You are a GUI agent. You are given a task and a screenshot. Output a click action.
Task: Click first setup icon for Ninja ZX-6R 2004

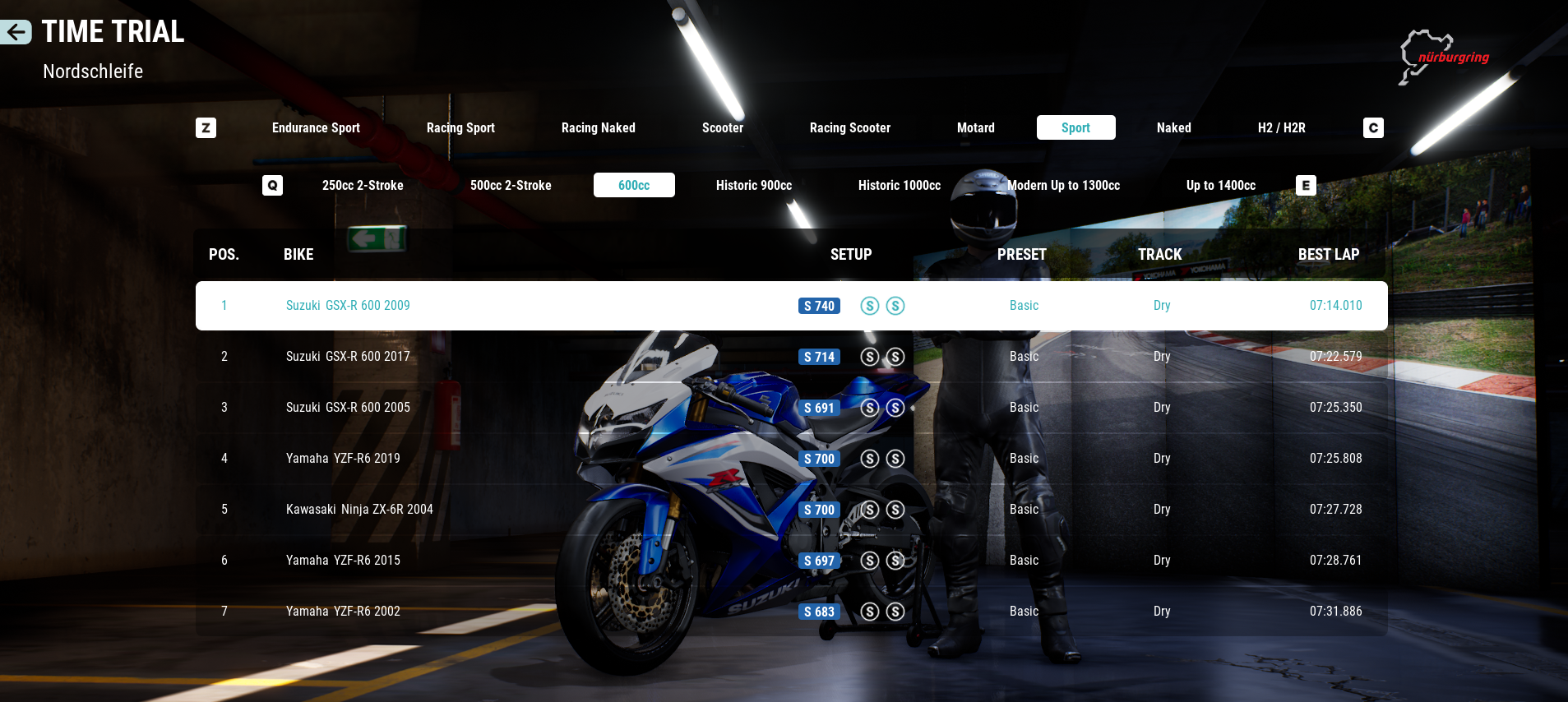coord(870,510)
